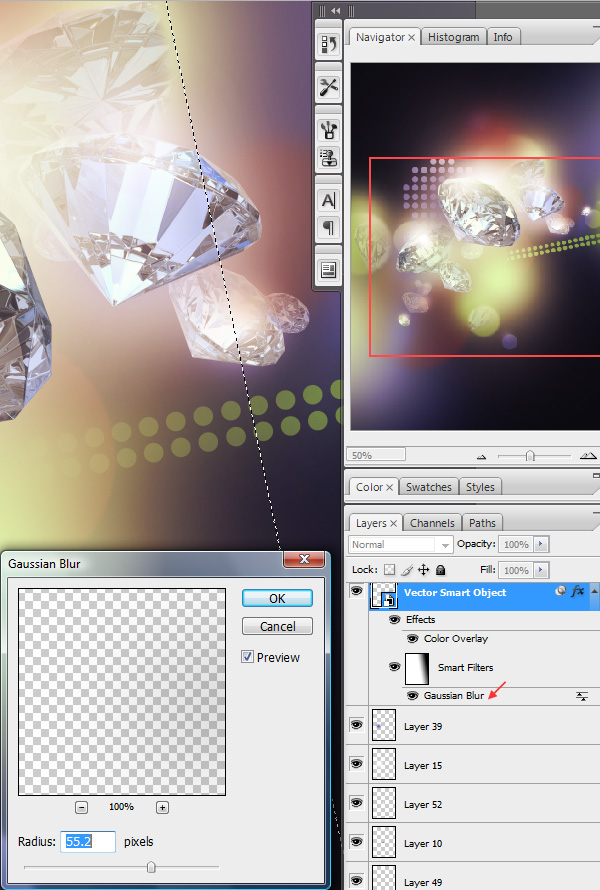This screenshot has height=890, width=600.
Task: Collapse Vector Smart Object effects list arrow
Action: pos(594,591)
